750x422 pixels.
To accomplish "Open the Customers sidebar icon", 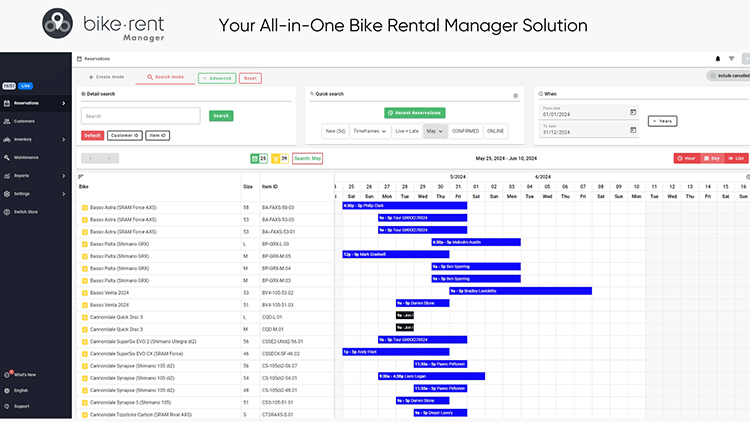I will pyautogui.click(x=8, y=121).
